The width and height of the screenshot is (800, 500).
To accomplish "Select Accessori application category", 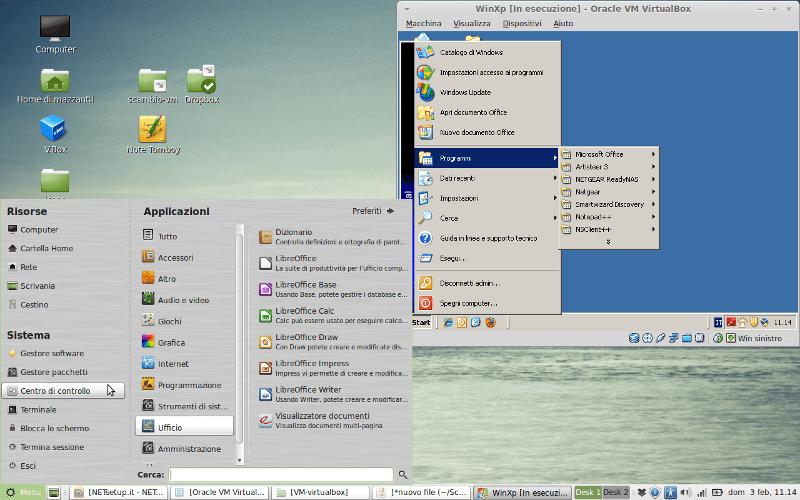I will 184,257.
